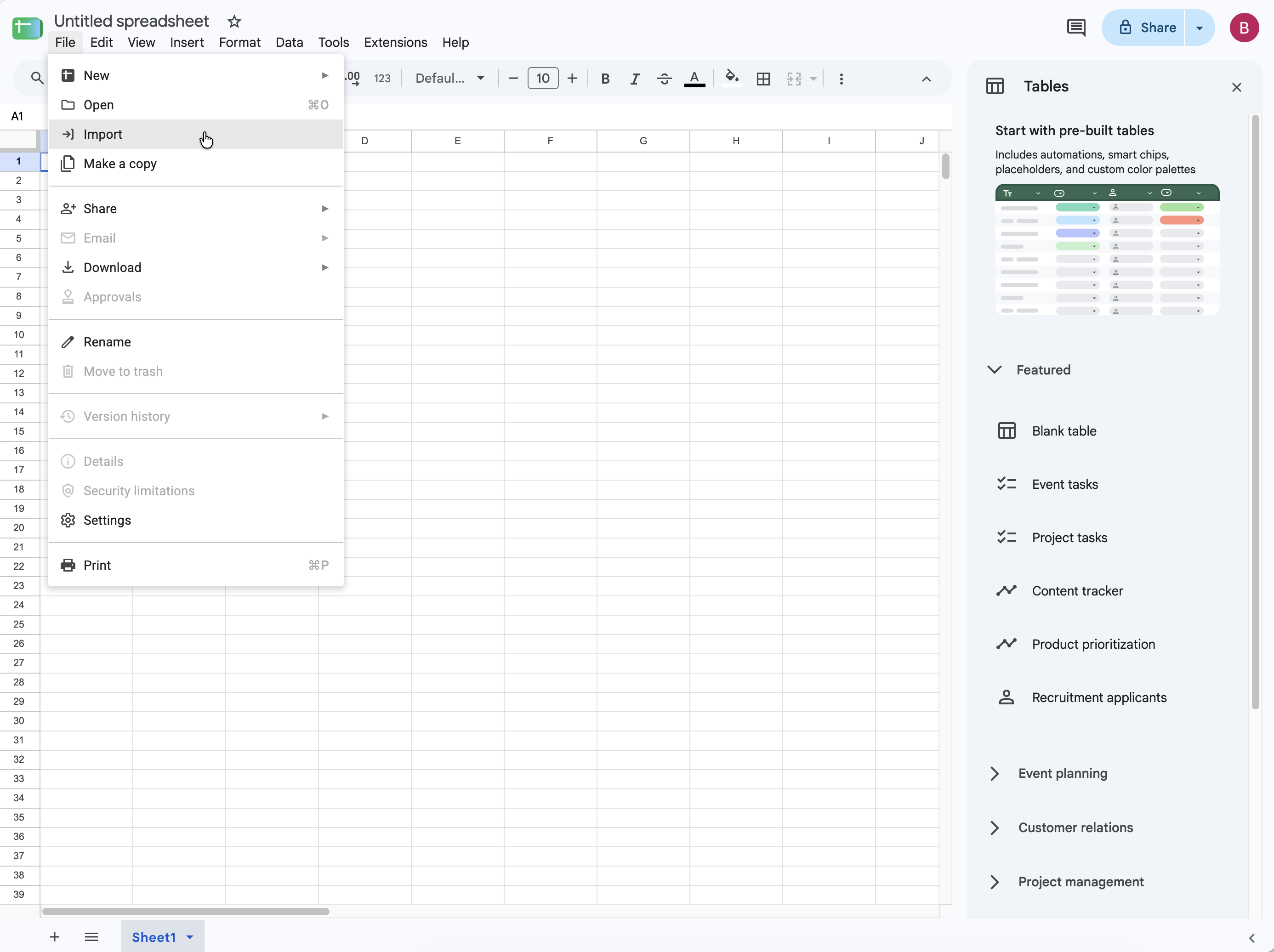Expand the Customer relations category

coord(995,827)
